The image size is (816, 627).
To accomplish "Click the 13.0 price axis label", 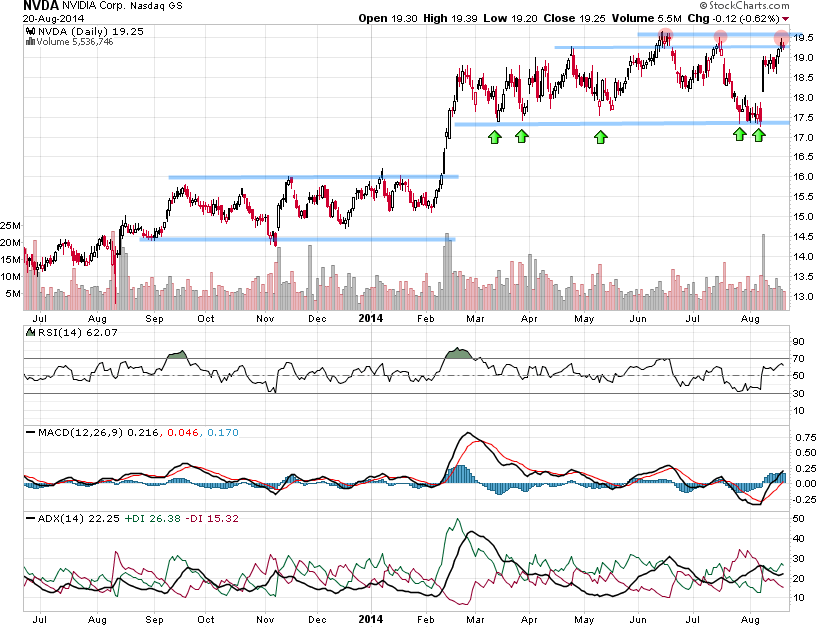I will coord(803,296).
